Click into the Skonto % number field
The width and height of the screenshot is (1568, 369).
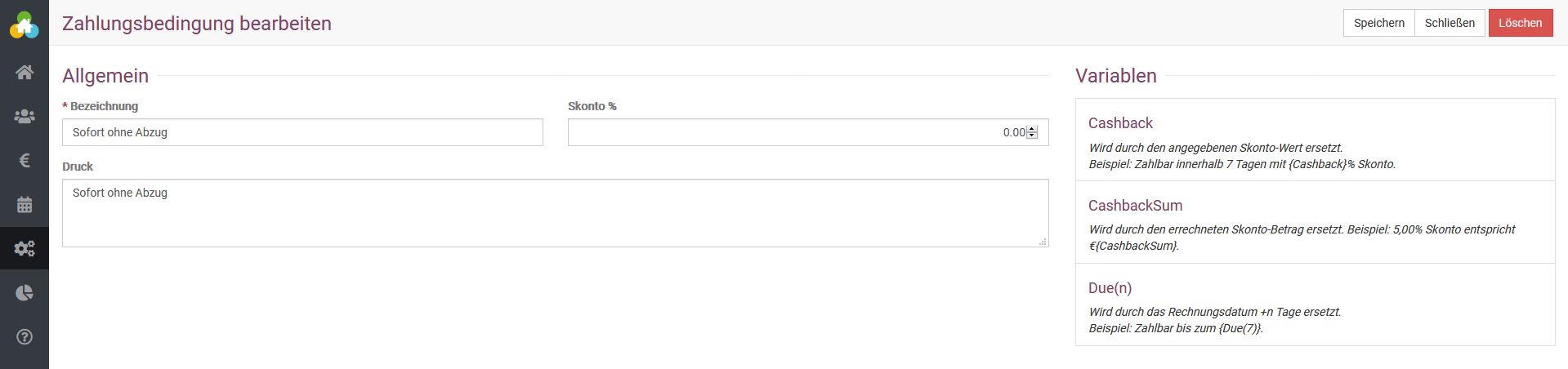pos(793,132)
